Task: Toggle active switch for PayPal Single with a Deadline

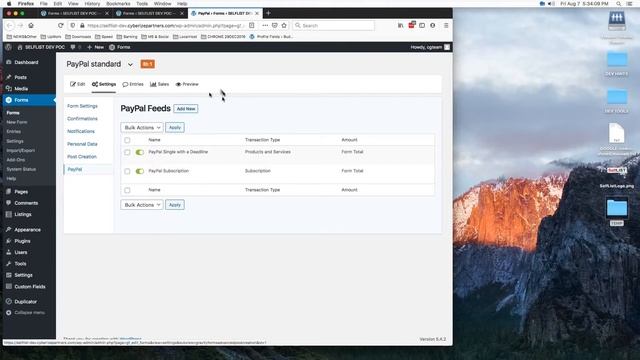Action: tap(140, 152)
